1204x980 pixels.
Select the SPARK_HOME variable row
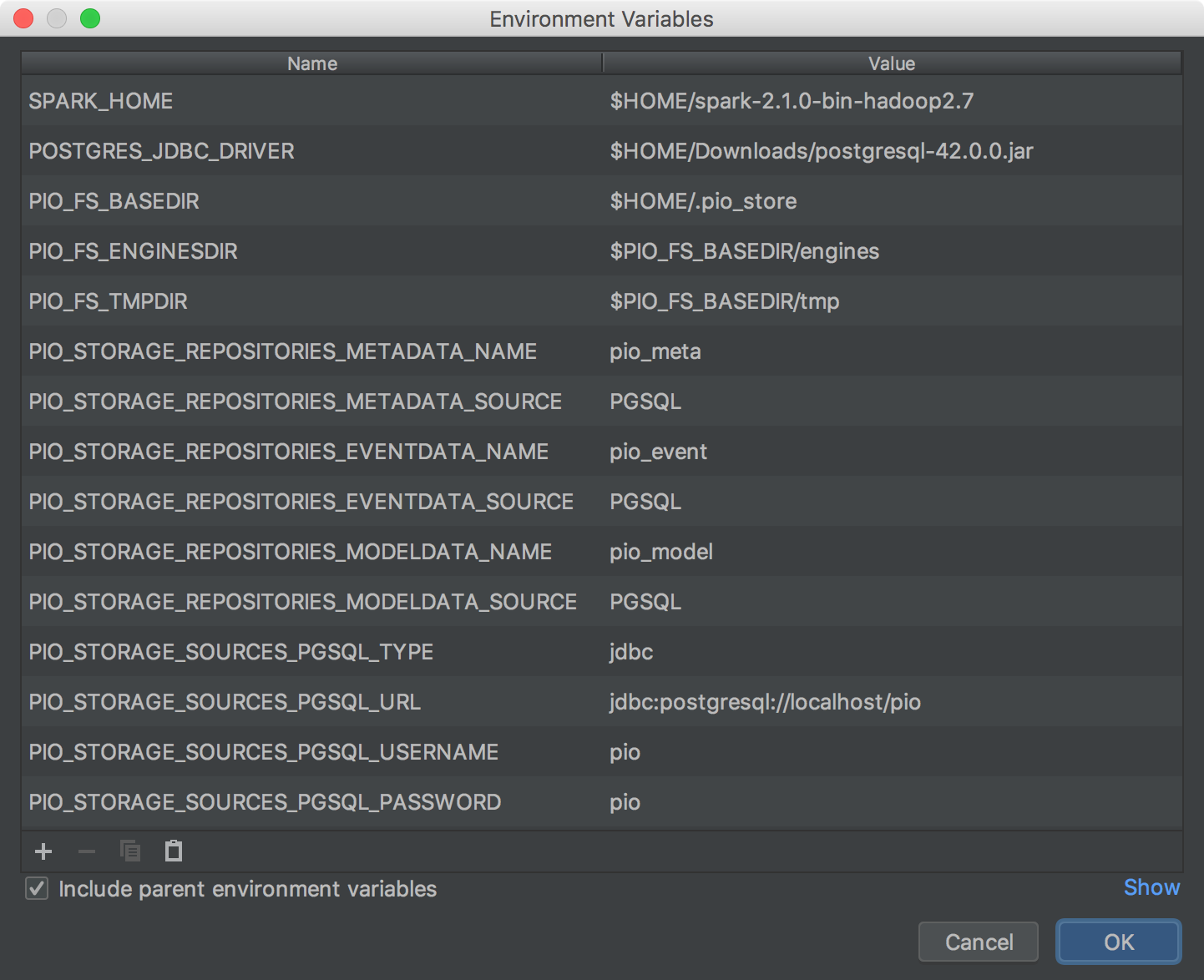(101, 101)
